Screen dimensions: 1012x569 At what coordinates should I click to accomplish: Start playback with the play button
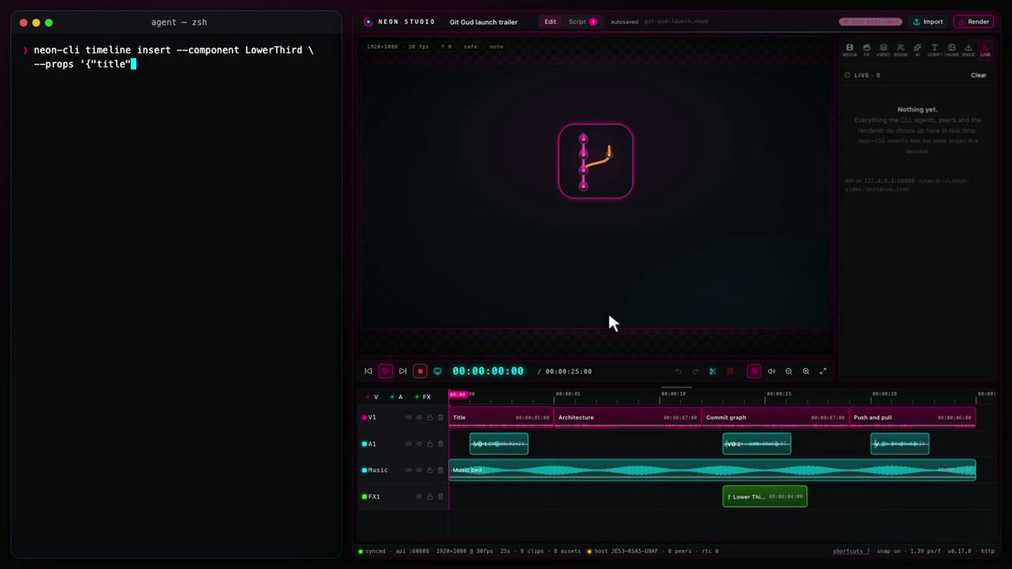pyautogui.click(x=385, y=371)
